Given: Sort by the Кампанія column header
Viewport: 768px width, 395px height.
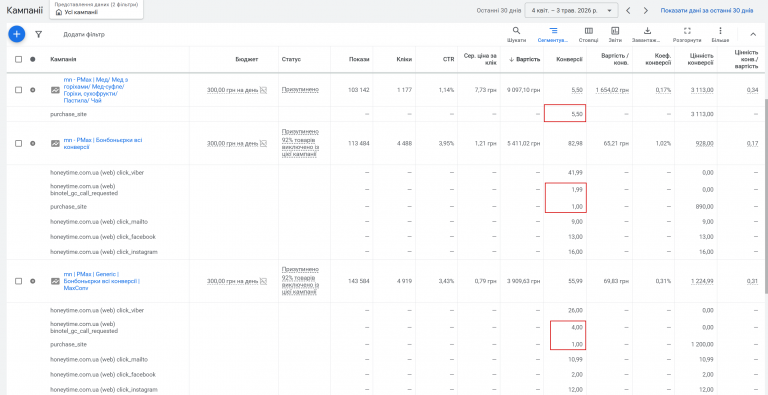Looking at the screenshot, I should (63, 59).
